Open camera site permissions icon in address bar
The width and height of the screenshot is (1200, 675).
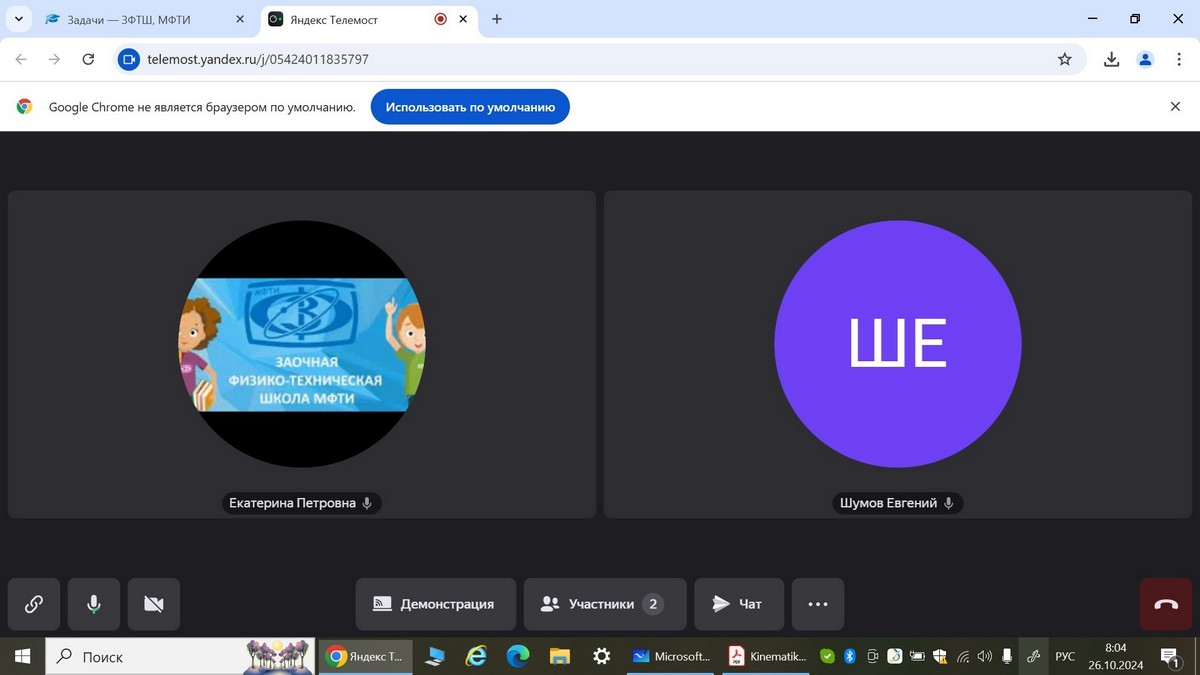pos(128,59)
